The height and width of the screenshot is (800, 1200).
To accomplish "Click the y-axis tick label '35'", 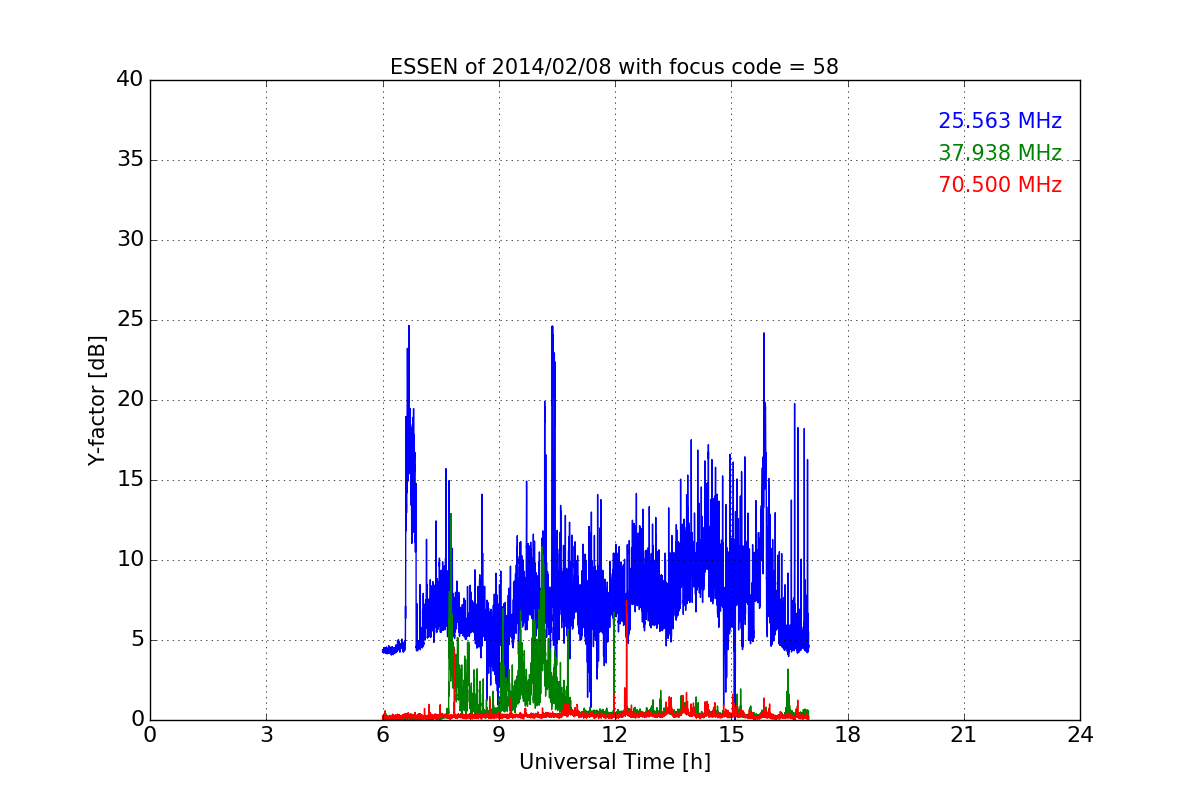I will click(130, 160).
